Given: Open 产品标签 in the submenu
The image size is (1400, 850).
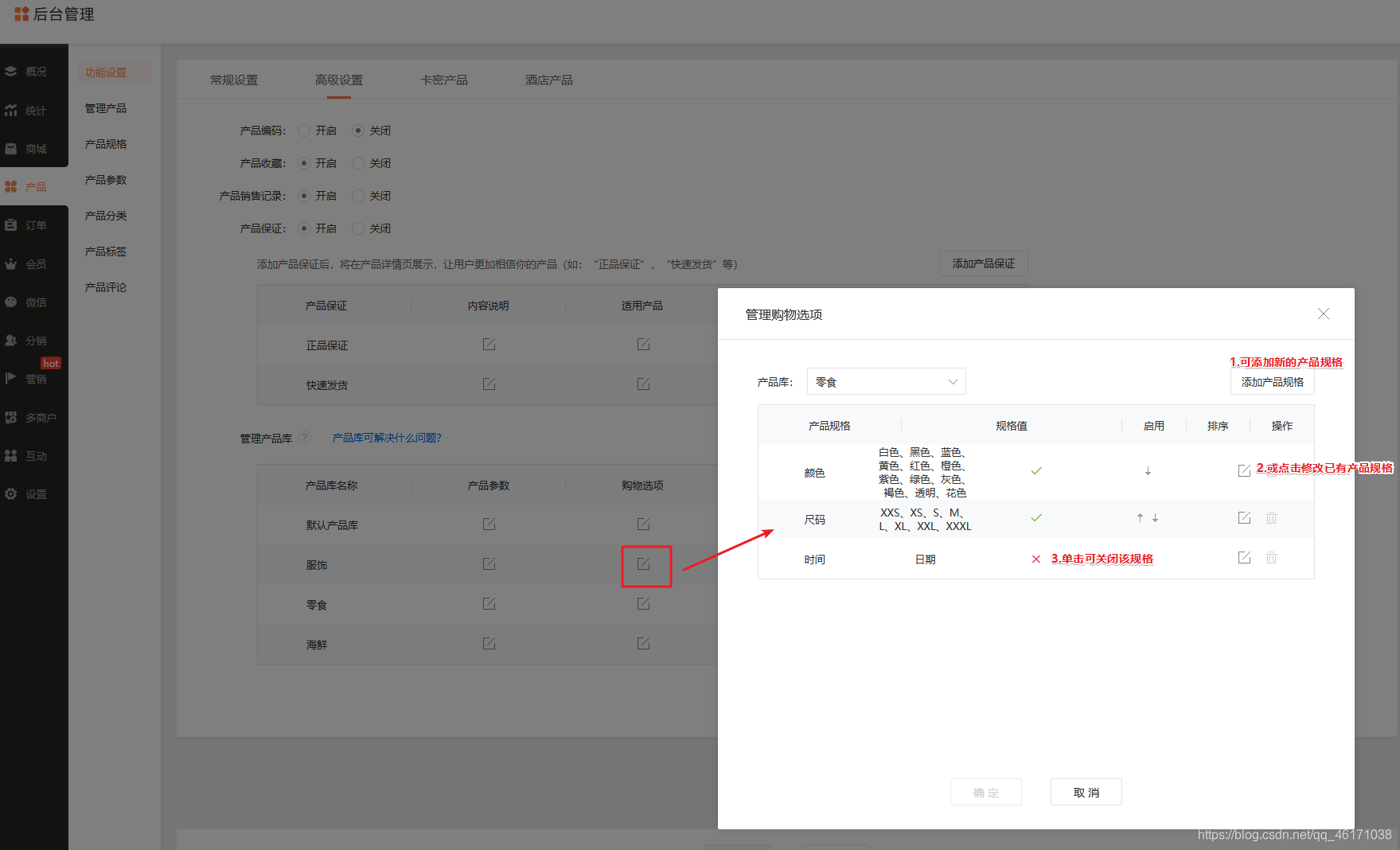Looking at the screenshot, I should pos(106,251).
